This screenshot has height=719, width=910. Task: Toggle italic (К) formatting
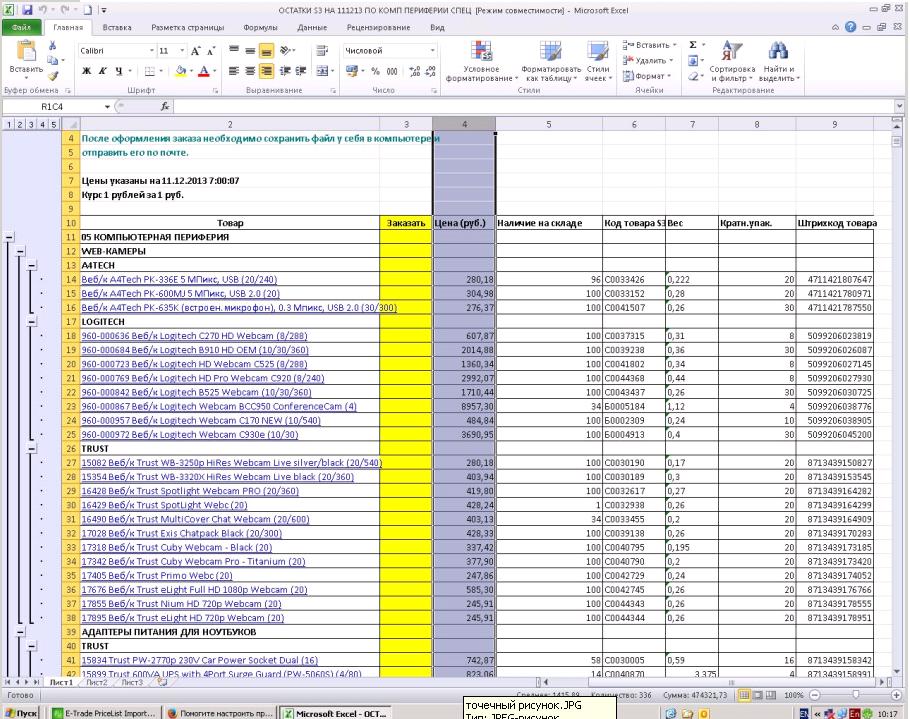pyautogui.click(x=102, y=71)
